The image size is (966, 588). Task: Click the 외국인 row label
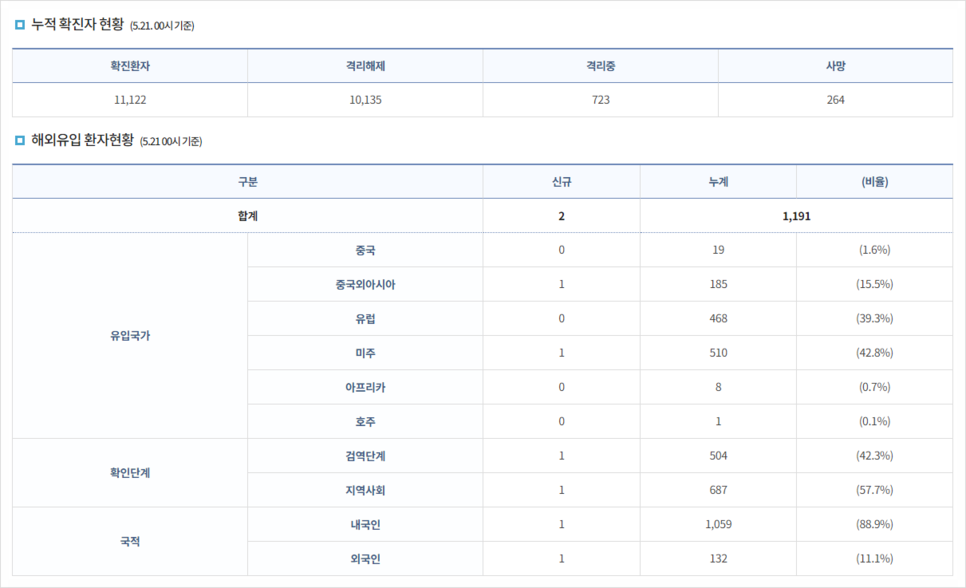365,559
